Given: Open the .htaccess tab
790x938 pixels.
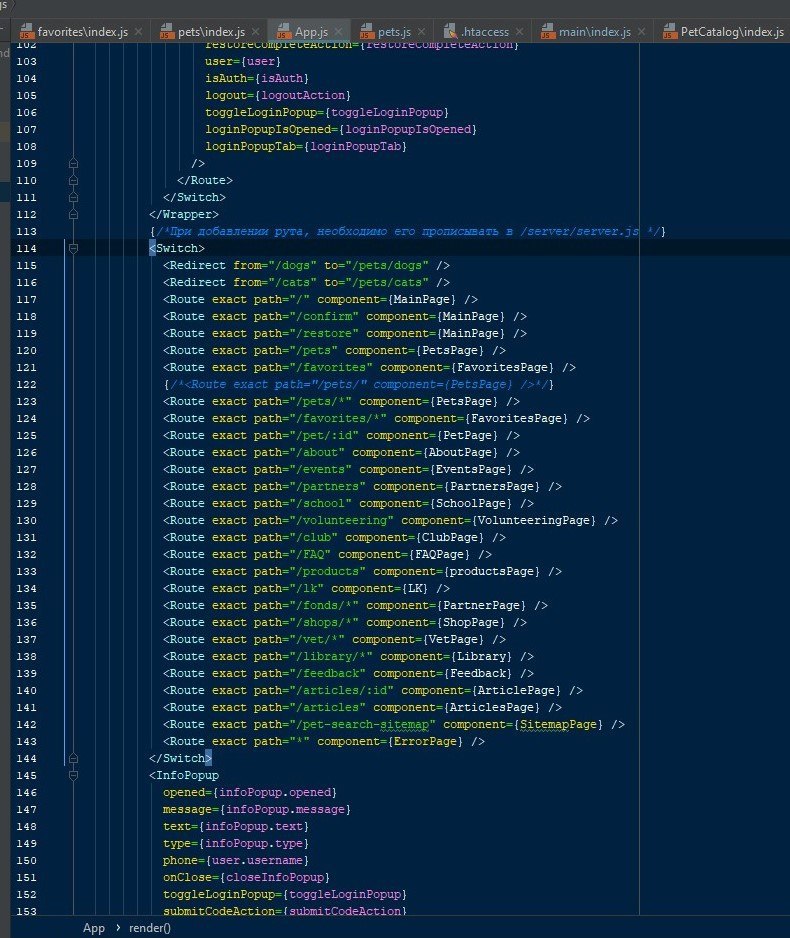Looking at the screenshot, I should (484, 32).
